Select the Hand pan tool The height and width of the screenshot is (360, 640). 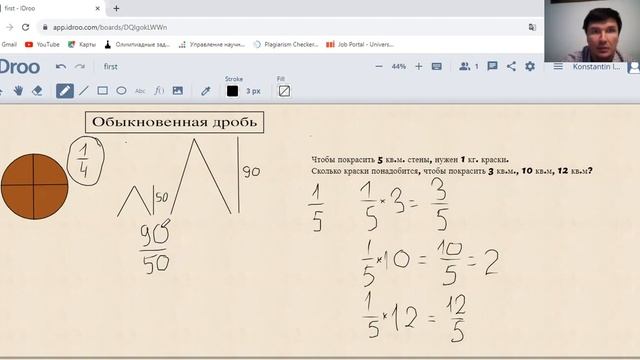tap(18, 91)
